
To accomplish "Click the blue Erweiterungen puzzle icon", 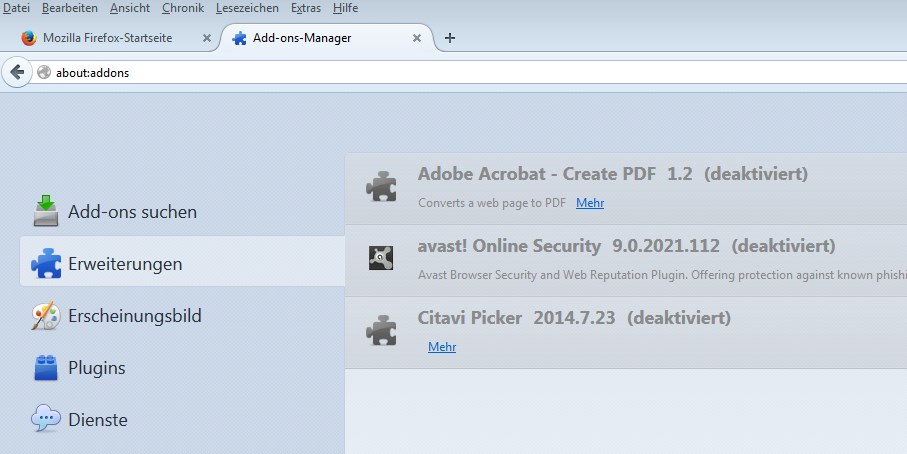I will click(46, 264).
